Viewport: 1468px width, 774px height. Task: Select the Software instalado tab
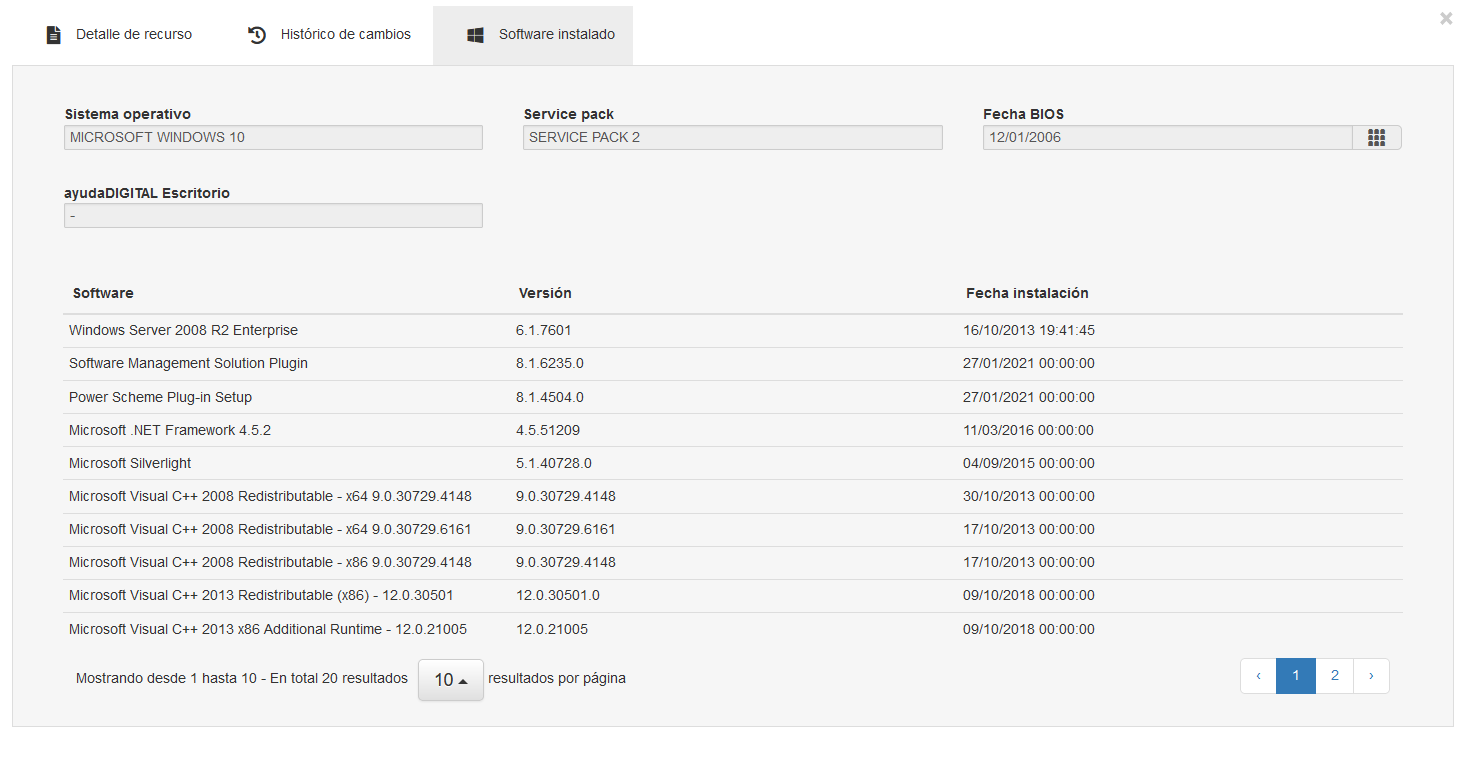point(533,35)
